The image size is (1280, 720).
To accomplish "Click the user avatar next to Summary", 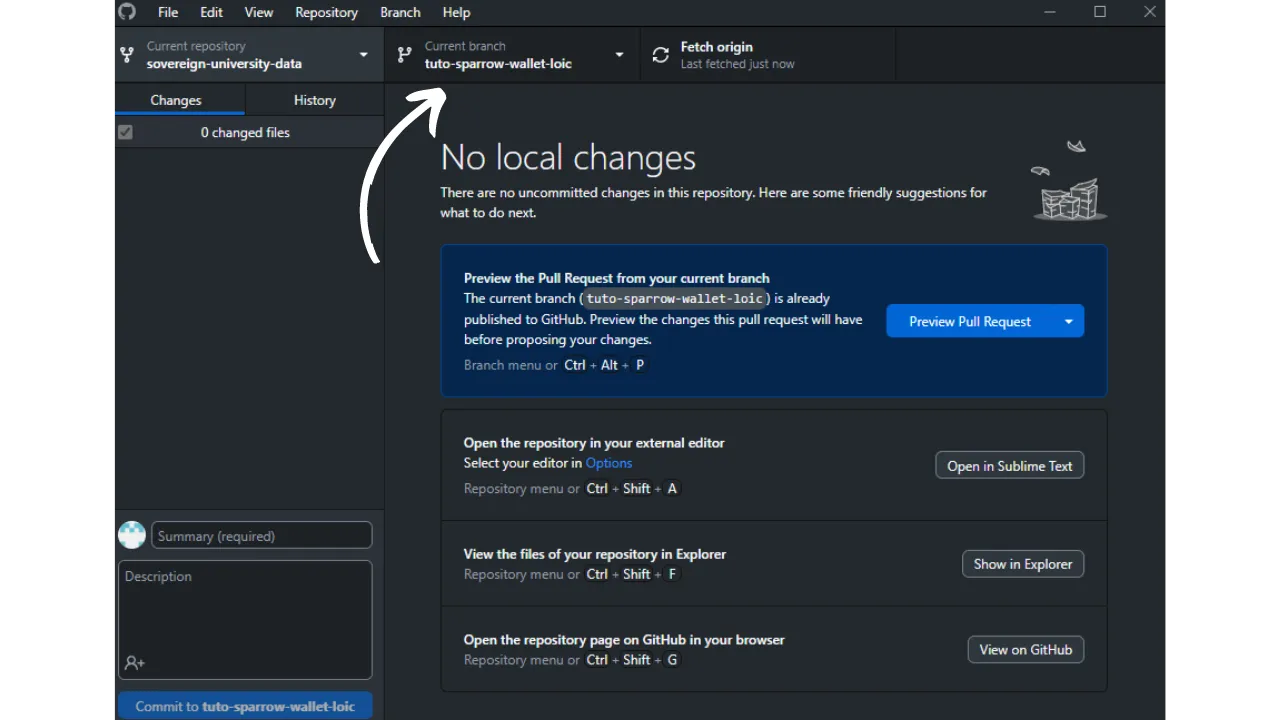I will point(132,535).
